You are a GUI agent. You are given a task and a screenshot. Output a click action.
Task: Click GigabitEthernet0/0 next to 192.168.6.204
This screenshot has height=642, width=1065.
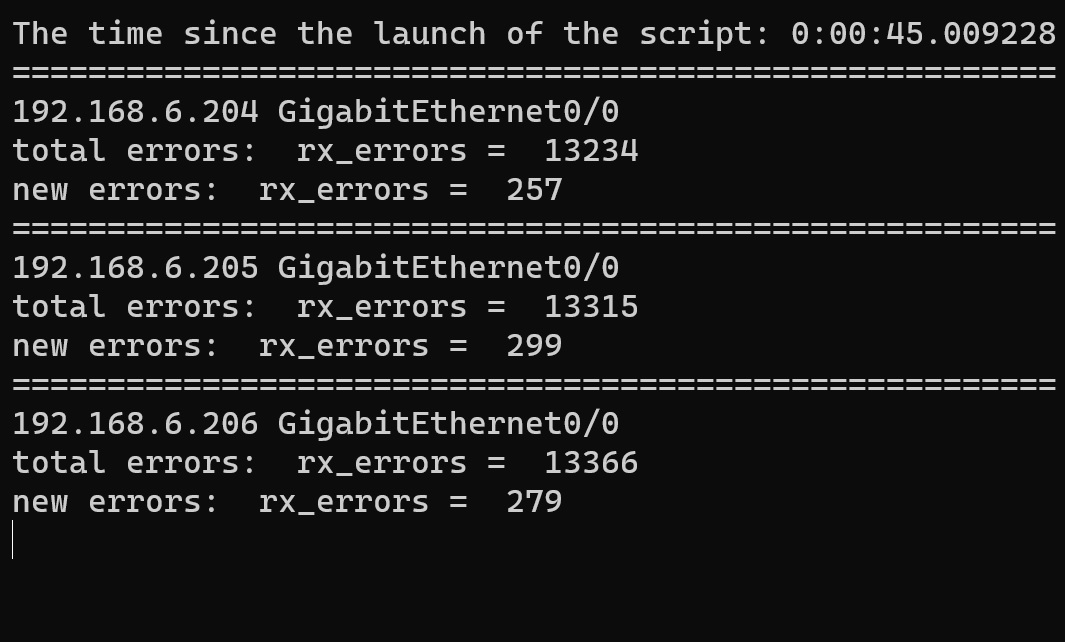[448, 113]
